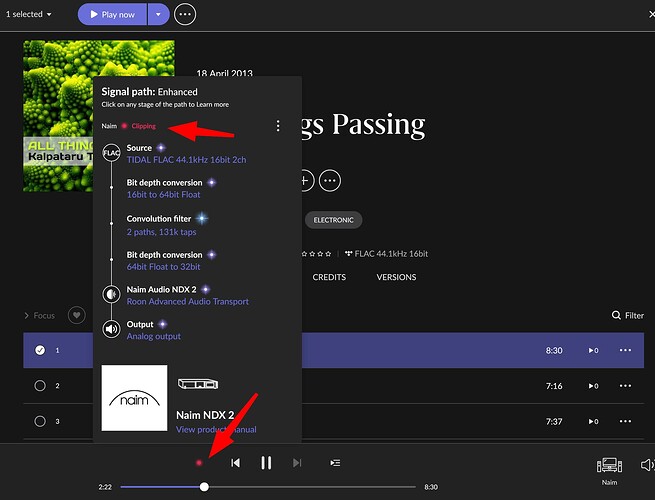The width and height of the screenshot is (655, 500).
Task: Click the Naim Audio NDX 2 speaker icon
Action: (x=112, y=294)
